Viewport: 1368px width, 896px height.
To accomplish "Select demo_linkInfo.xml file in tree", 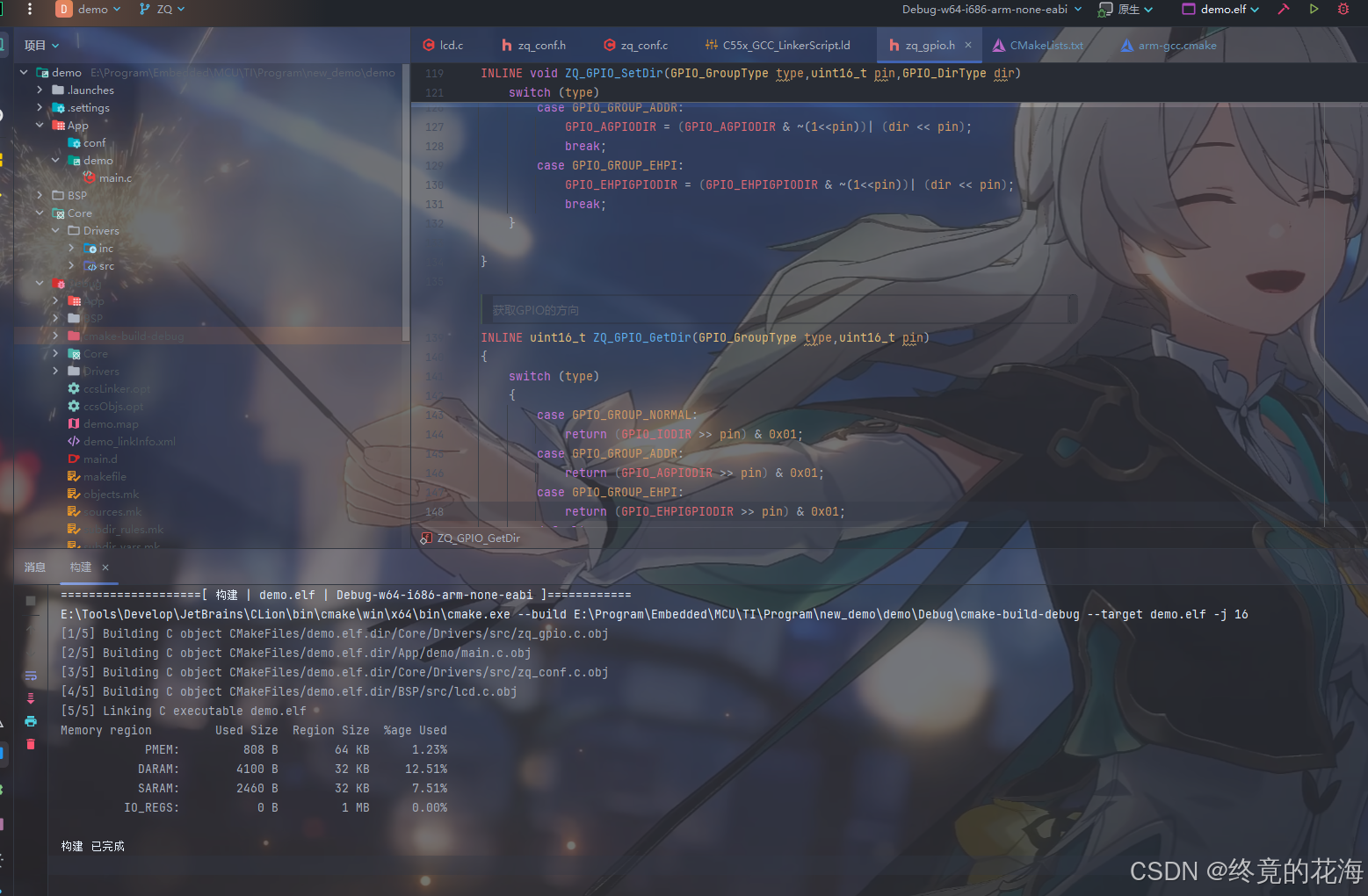I will click(x=121, y=441).
